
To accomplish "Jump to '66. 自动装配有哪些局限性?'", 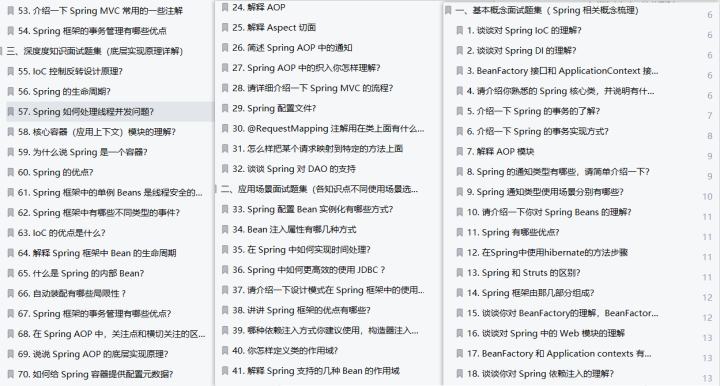I will coord(72,293).
